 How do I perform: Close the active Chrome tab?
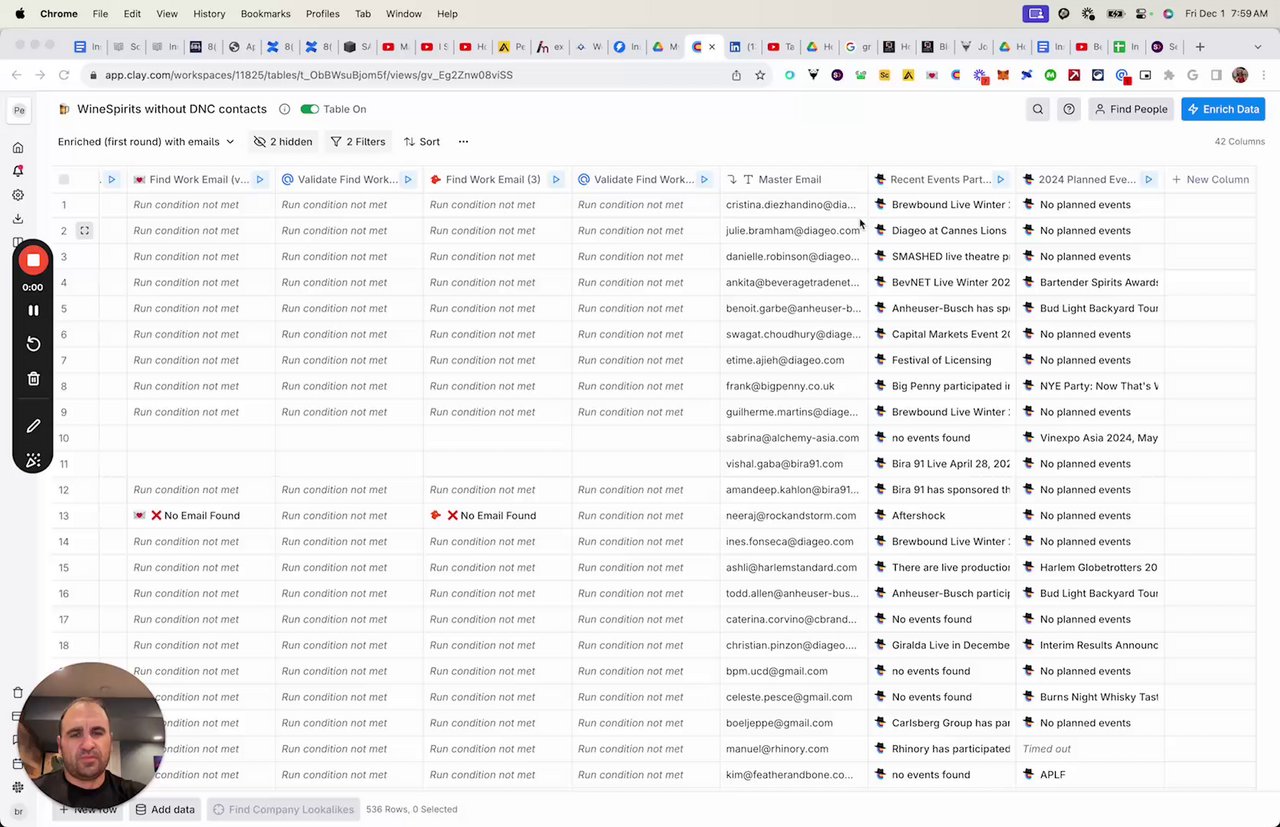pos(712,47)
